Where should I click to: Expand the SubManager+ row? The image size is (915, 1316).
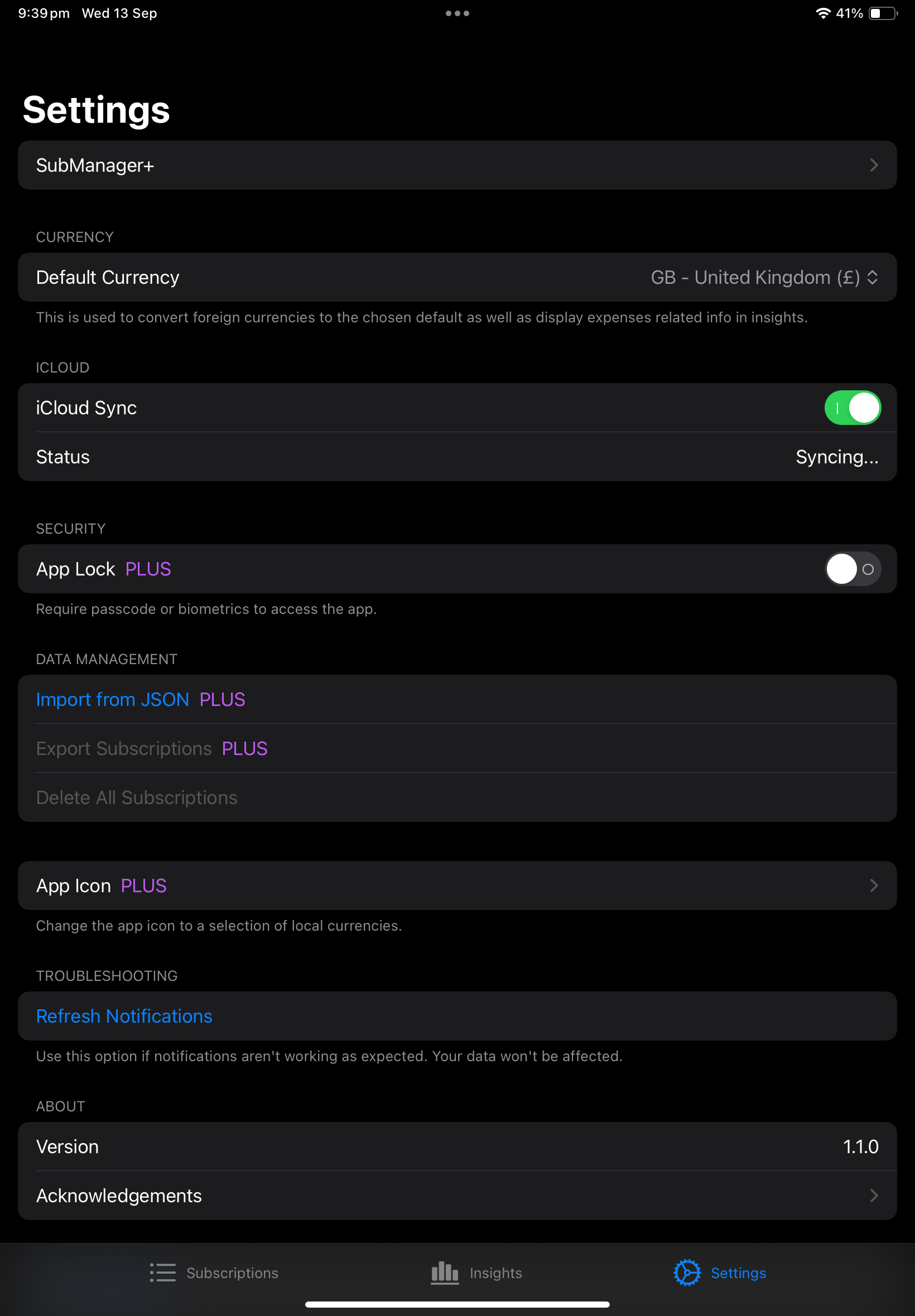pos(458,165)
